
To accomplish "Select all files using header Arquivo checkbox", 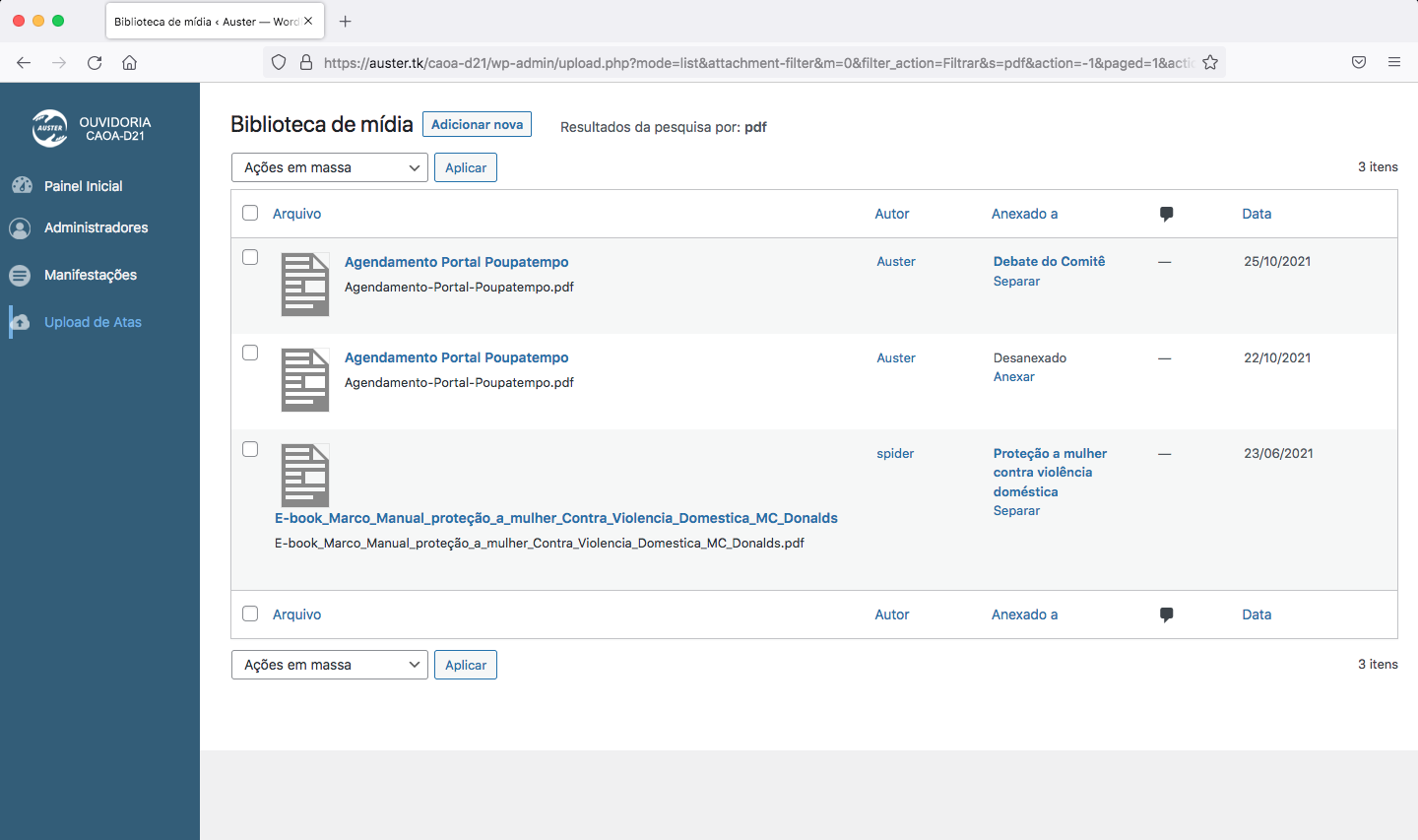I will pyautogui.click(x=250, y=213).
